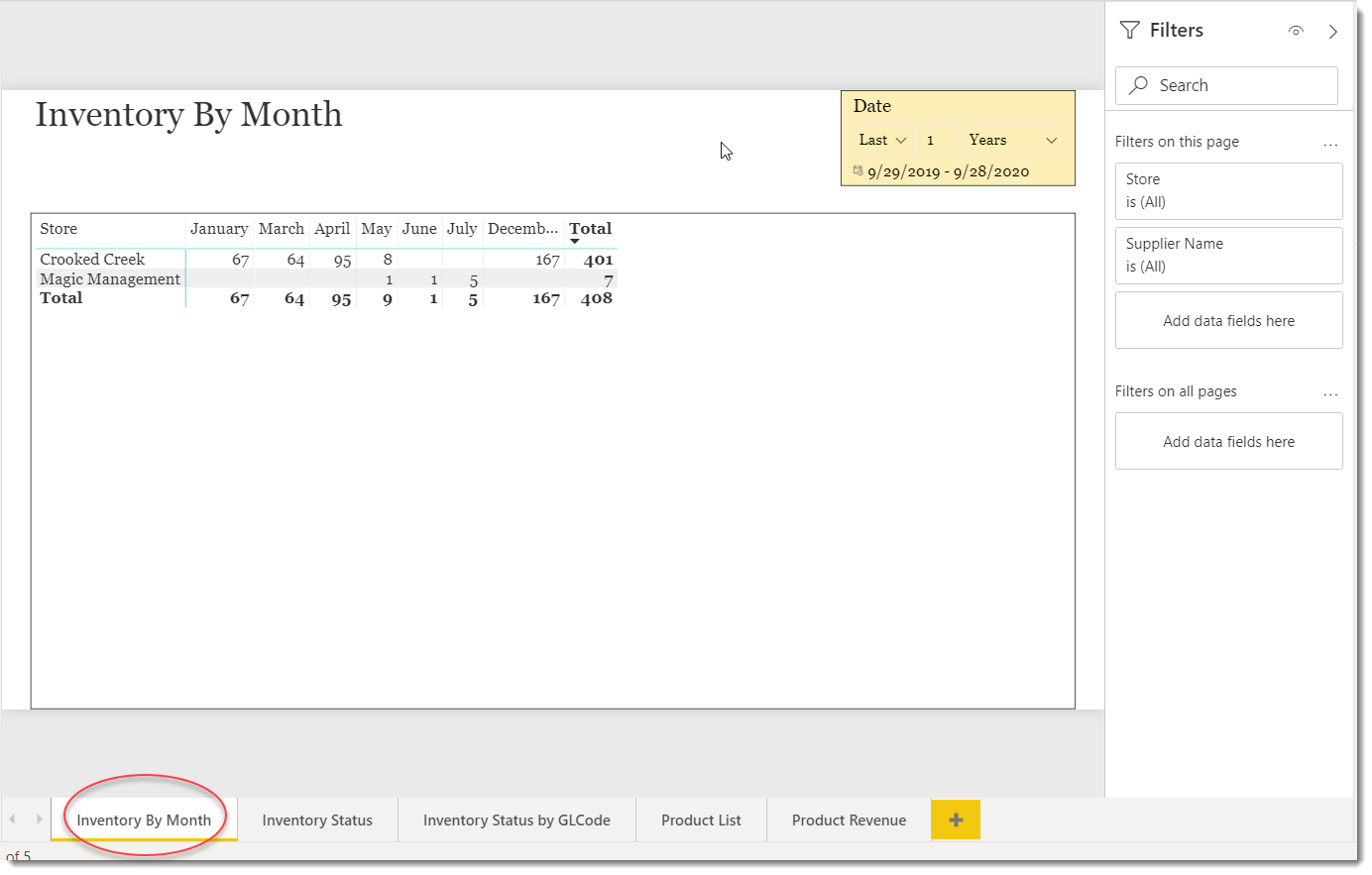Click Magic Management total value 7
The image size is (1372, 875).
(x=609, y=280)
